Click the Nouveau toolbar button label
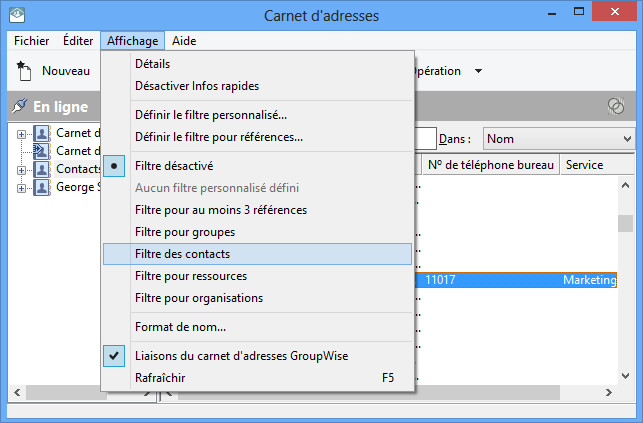Image resolution: width=643 pixels, height=423 pixels. pyautogui.click(x=66, y=71)
